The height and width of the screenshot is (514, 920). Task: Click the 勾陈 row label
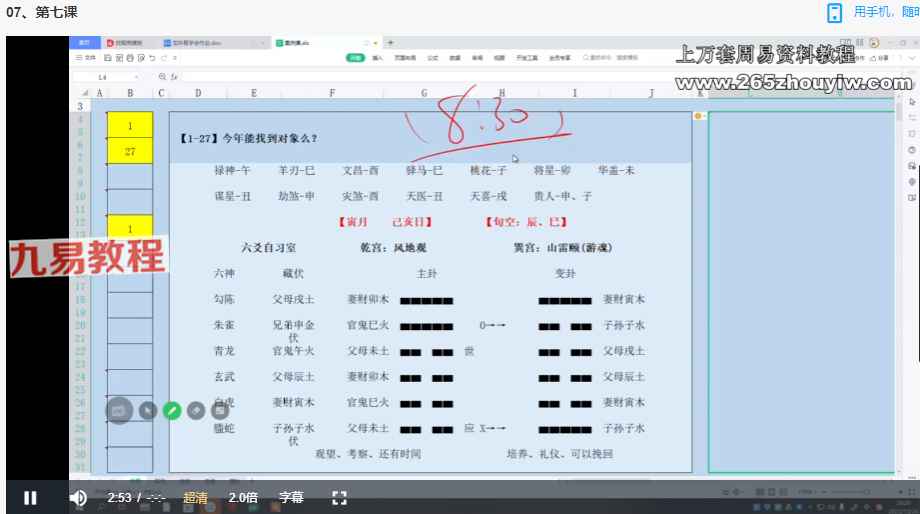(224, 299)
